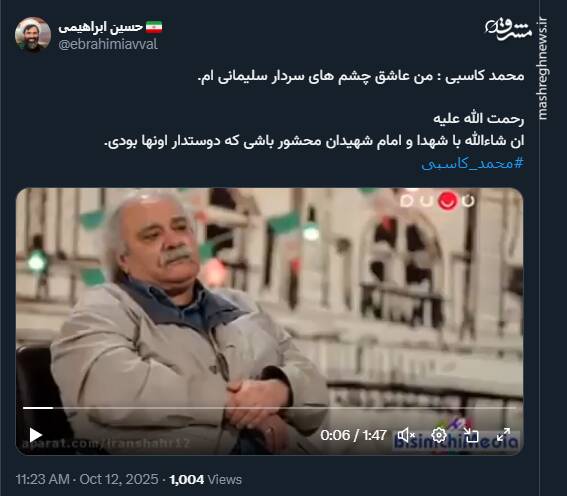Open the author display name حسین ابراهیمی
The image size is (567, 496).
(x=101, y=27)
